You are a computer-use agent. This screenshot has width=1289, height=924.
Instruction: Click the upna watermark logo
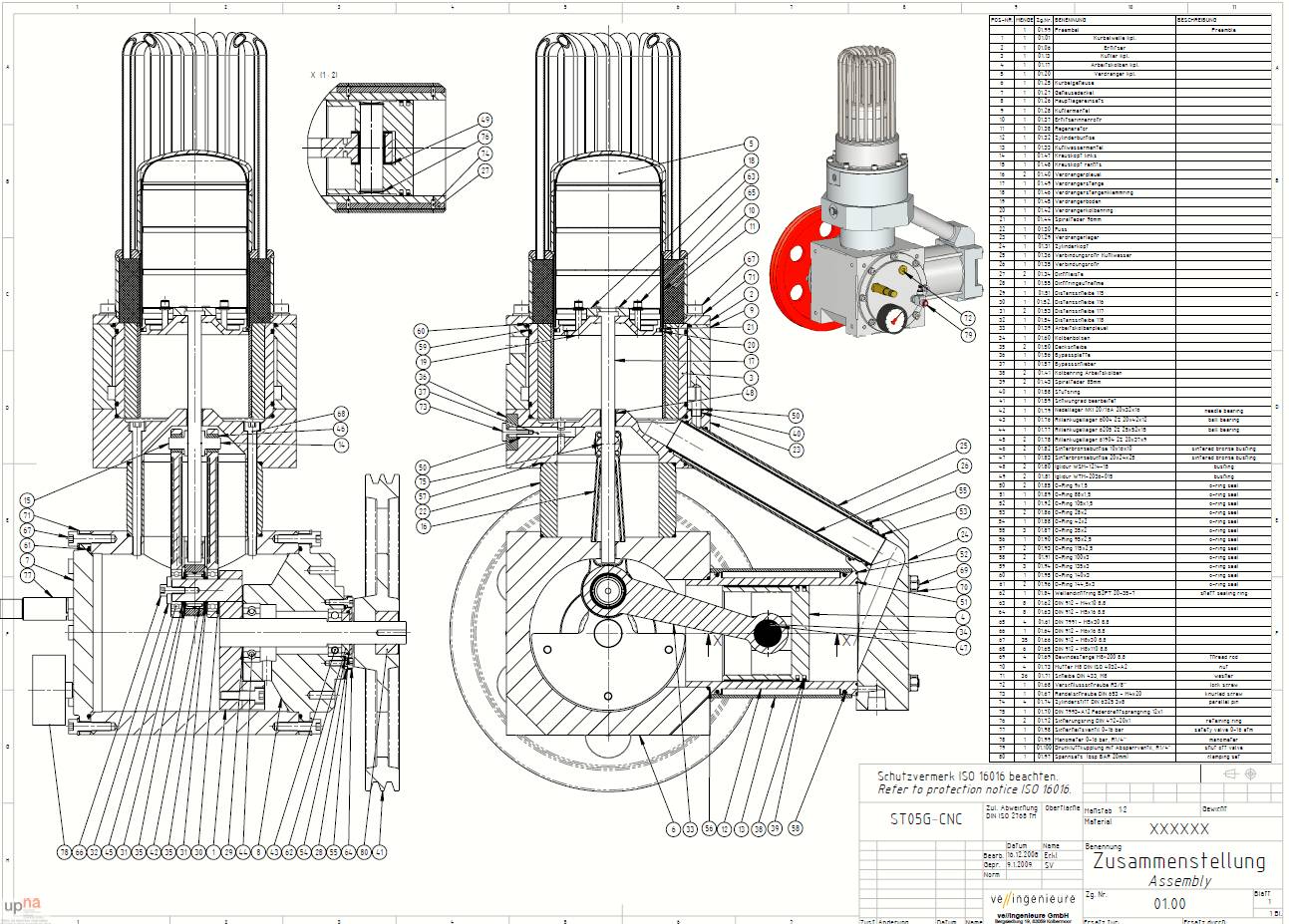23,905
